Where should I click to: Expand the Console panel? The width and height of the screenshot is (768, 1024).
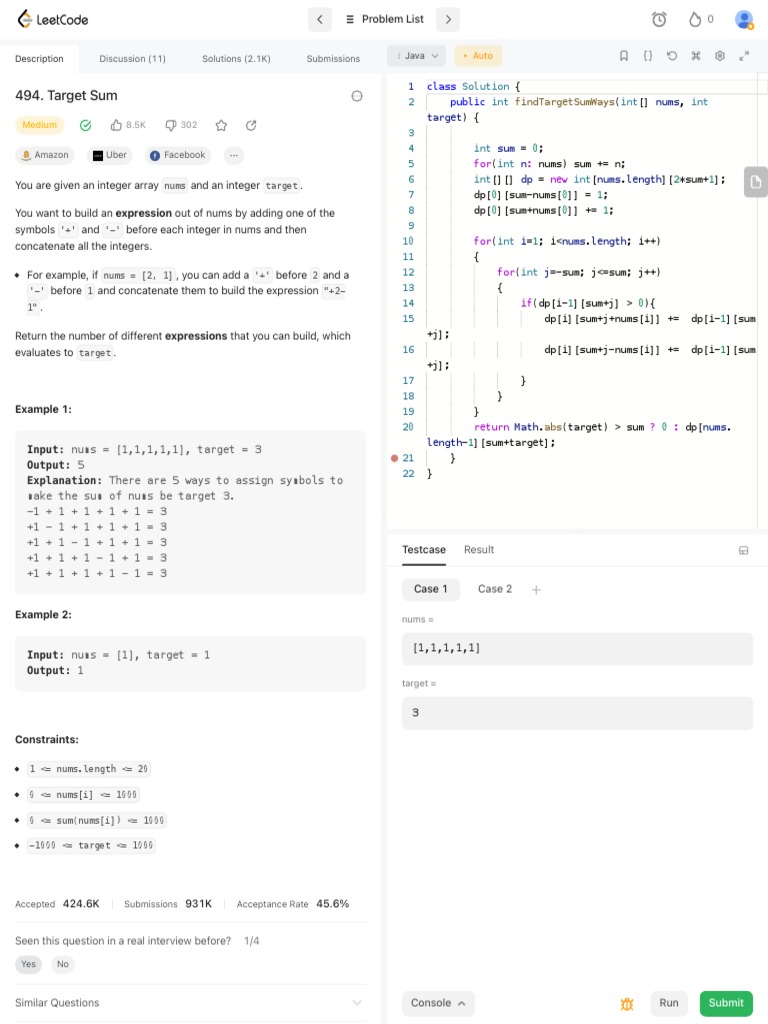438,1003
